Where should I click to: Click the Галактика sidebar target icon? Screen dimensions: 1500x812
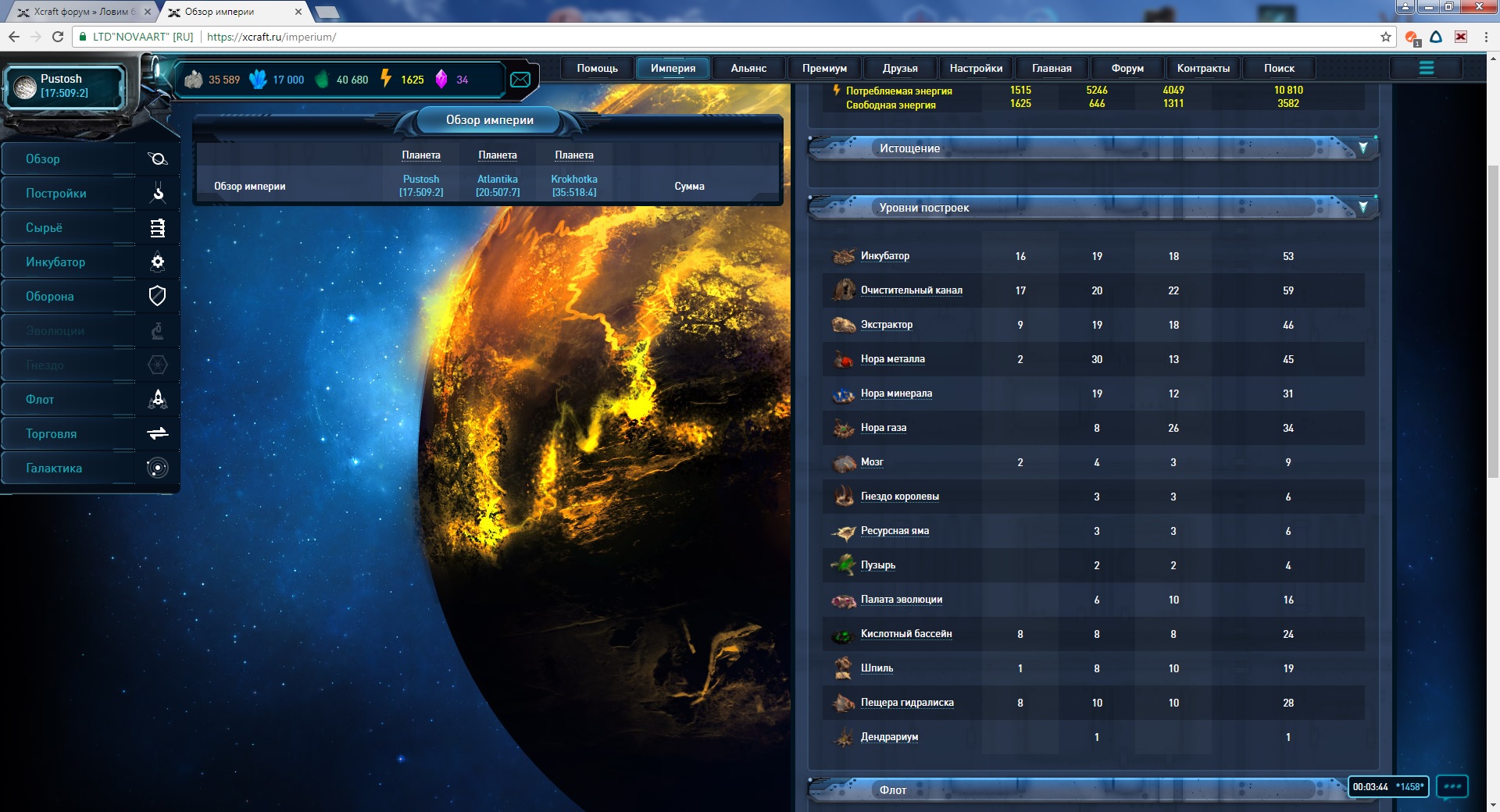coord(157,468)
